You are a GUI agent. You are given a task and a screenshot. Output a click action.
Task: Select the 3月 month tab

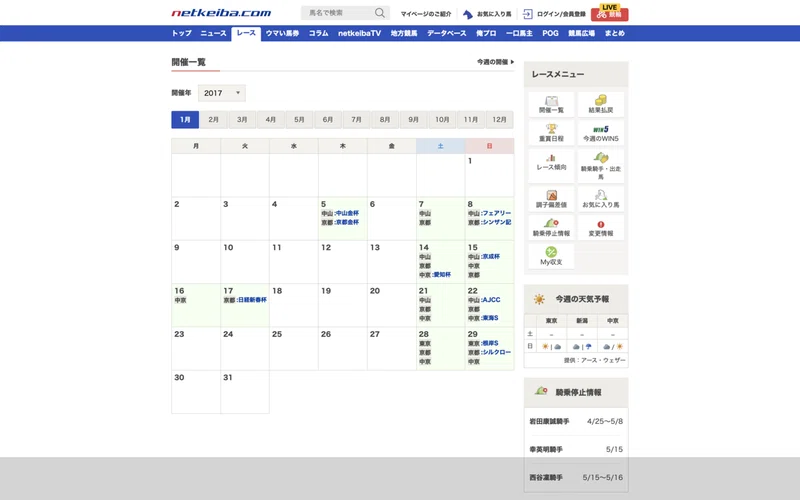coord(242,119)
